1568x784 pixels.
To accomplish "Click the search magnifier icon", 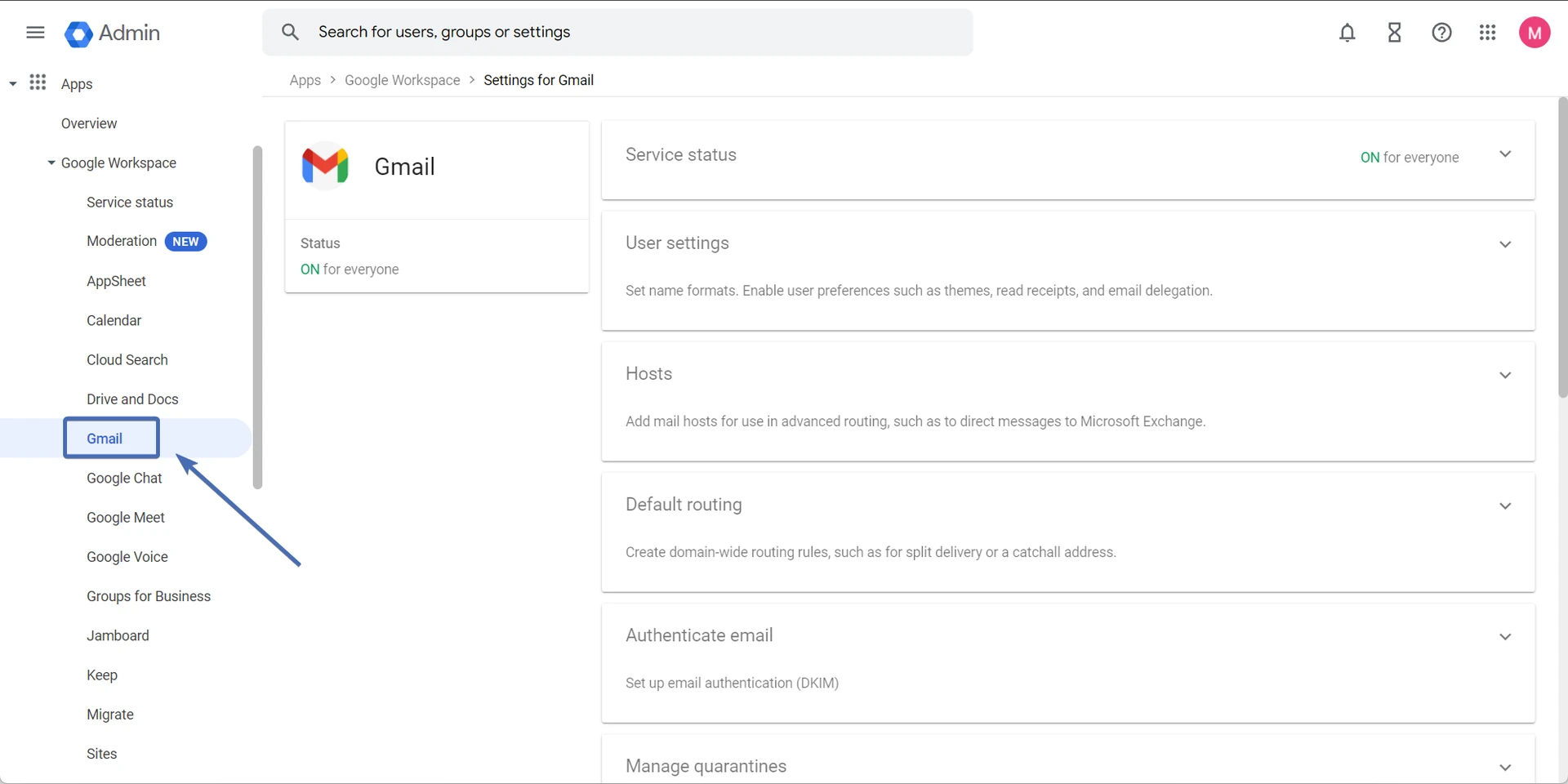I will (x=290, y=32).
